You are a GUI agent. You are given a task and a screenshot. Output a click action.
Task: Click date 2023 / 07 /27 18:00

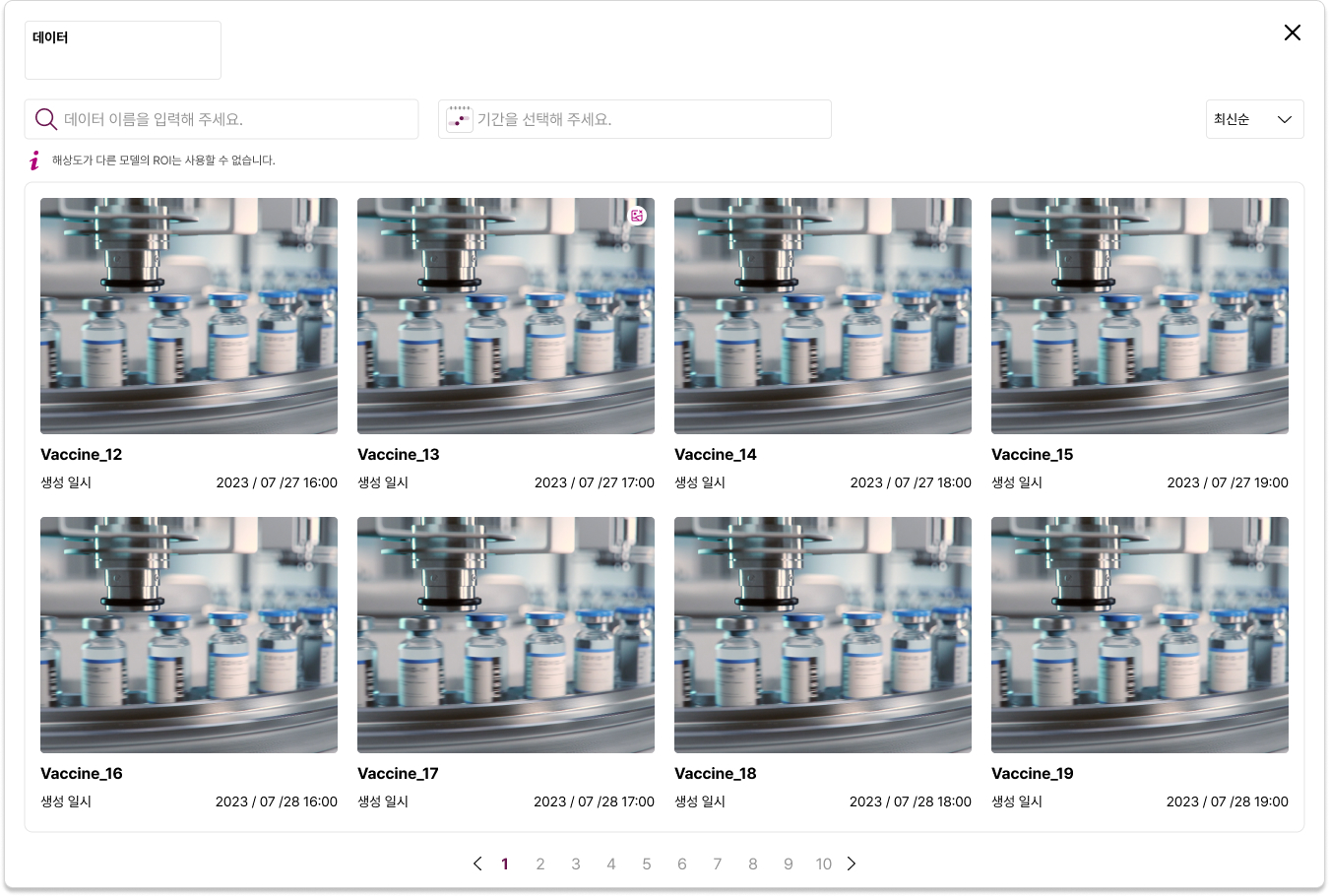tap(911, 482)
